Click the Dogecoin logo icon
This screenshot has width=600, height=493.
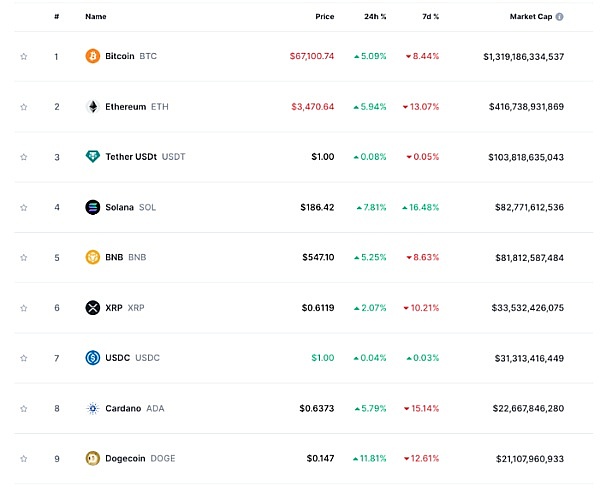click(92, 459)
